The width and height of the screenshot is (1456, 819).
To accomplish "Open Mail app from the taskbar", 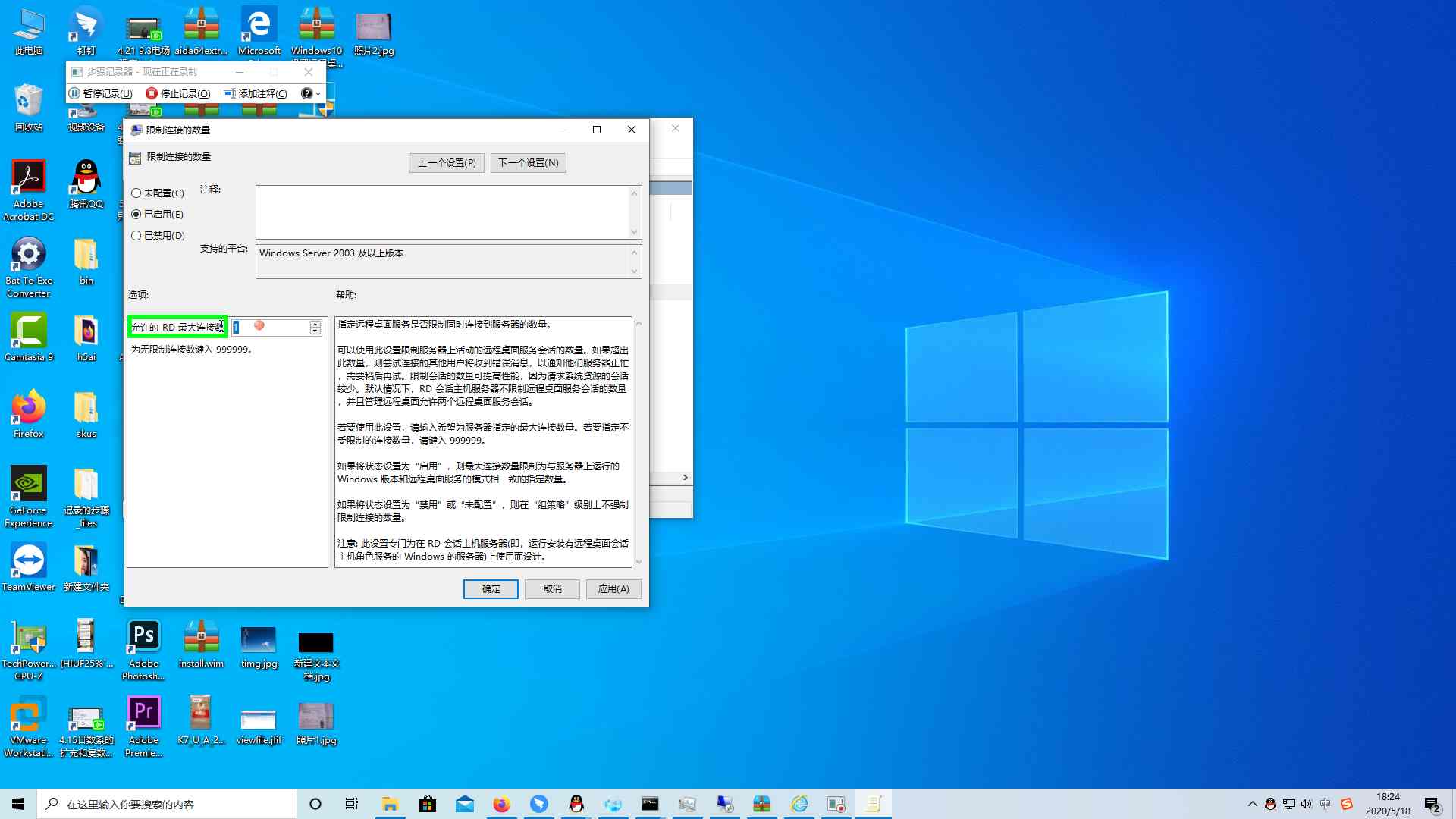I will 464,804.
